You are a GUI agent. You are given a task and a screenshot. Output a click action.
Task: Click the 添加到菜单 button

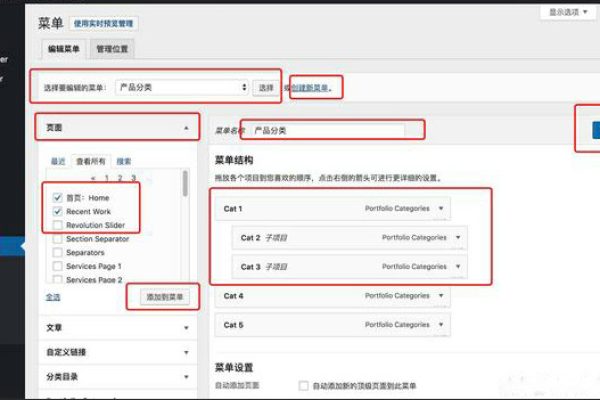(x=162, y=297)
